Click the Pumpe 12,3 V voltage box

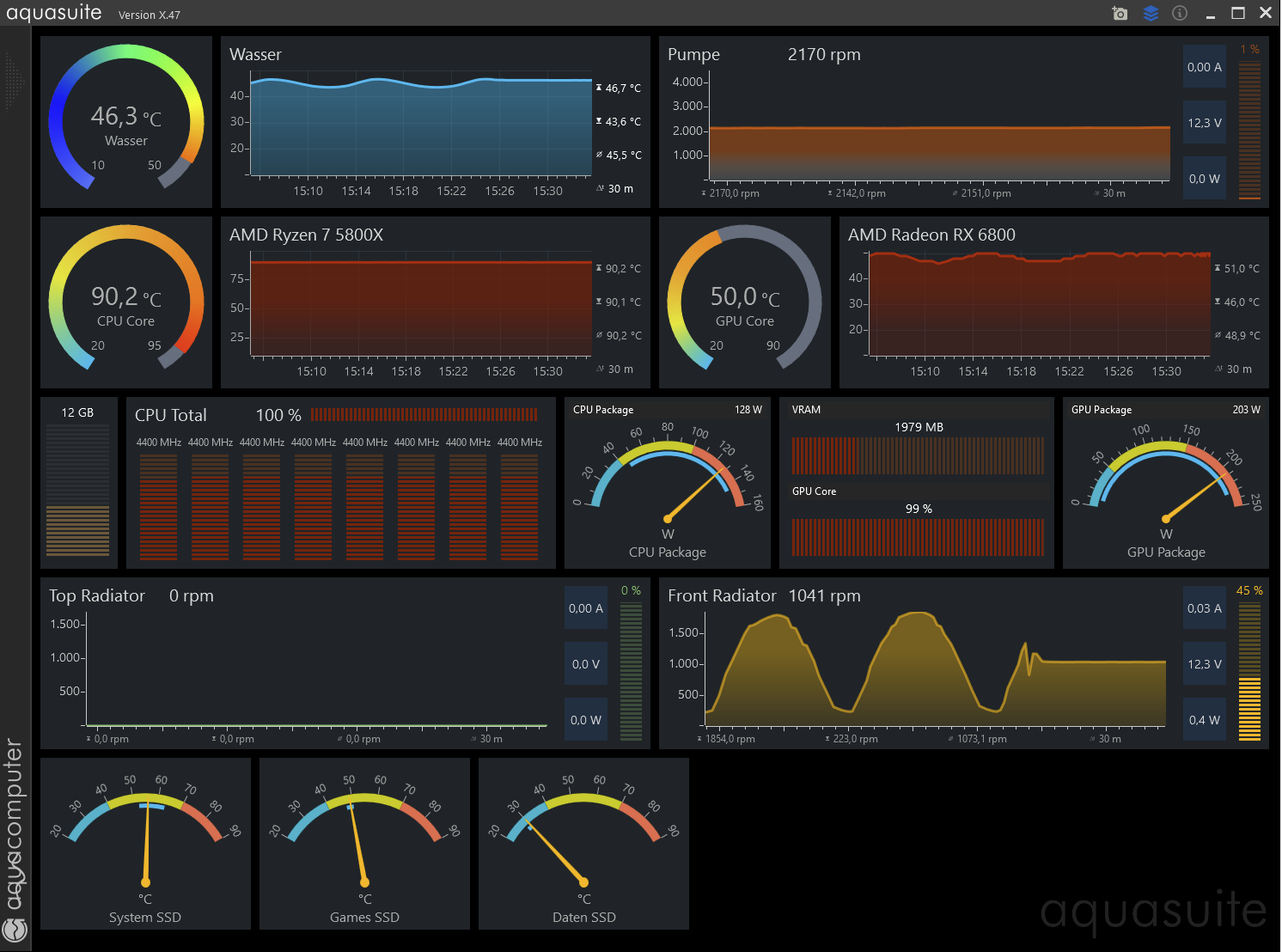pos(1204,123)
